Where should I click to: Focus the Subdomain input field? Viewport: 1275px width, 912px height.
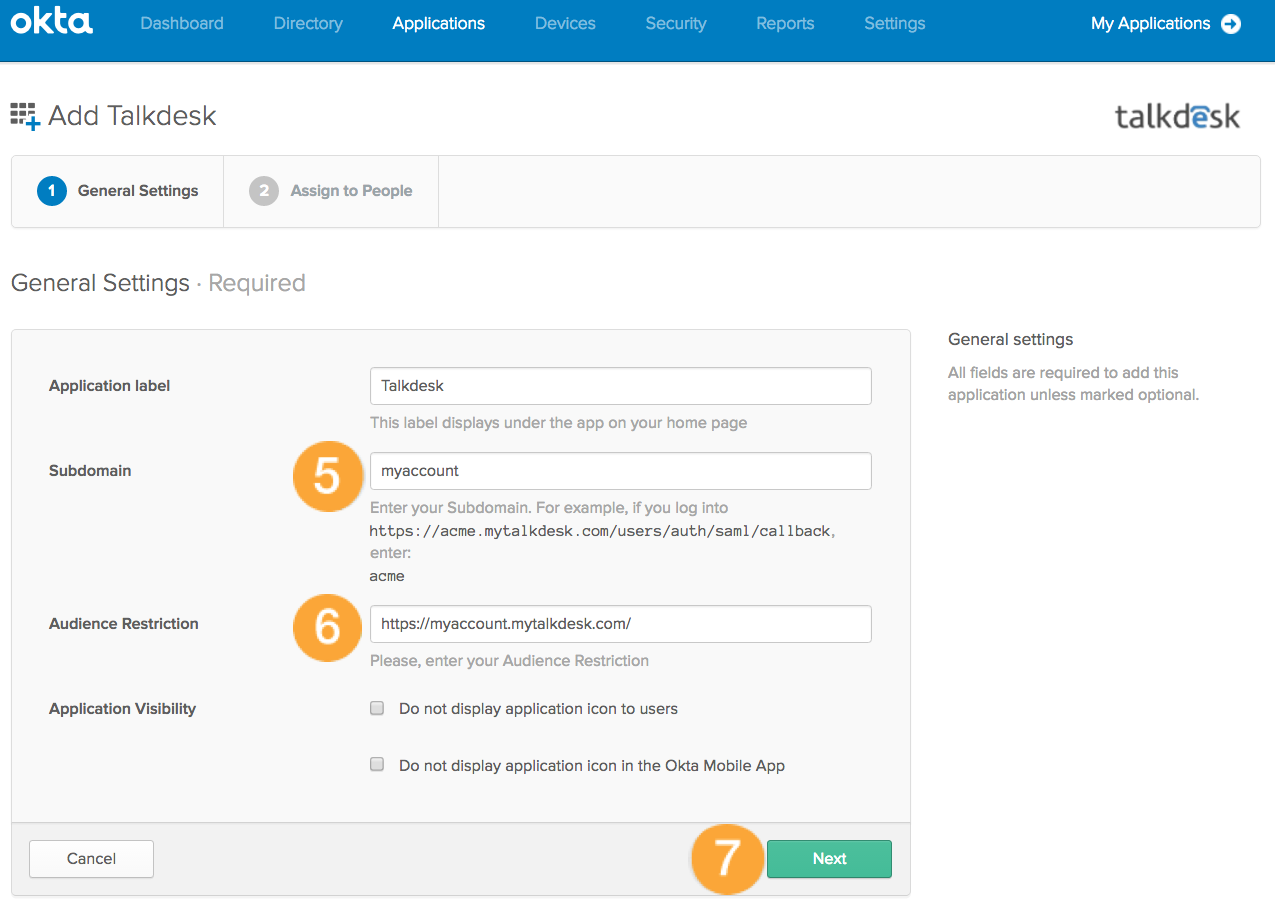(620, 471)
